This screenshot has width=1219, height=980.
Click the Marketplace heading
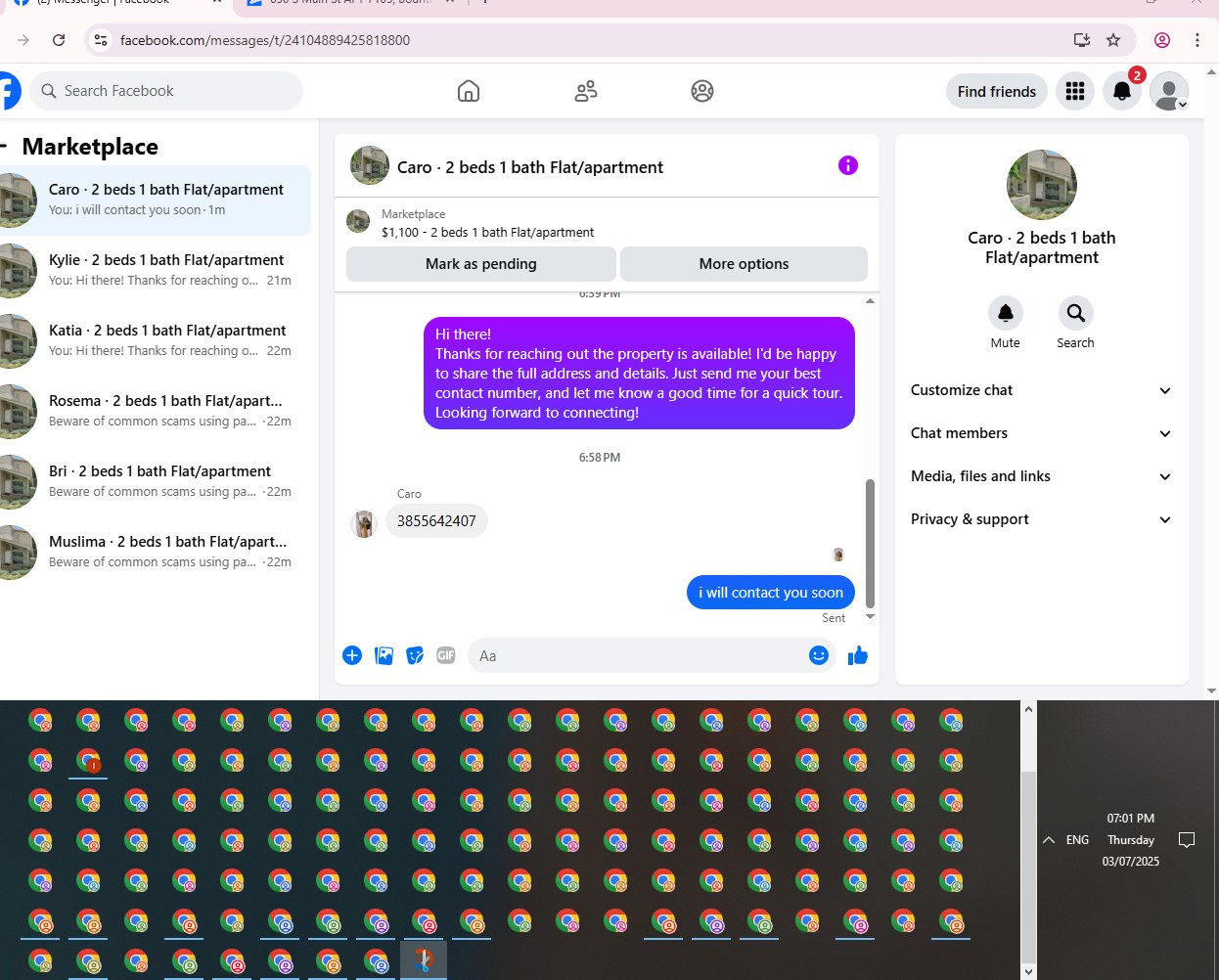tap(90, 147)
